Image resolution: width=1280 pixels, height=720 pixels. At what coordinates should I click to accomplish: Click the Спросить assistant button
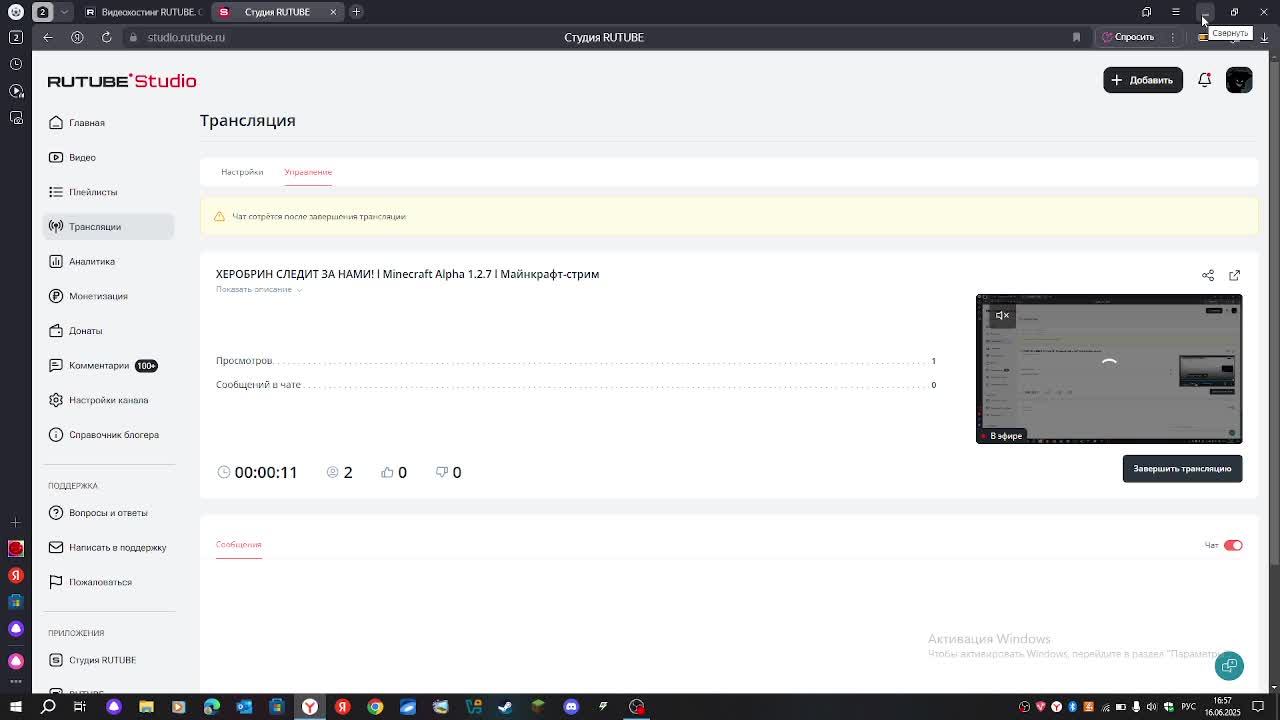pyautogui.click(x=1127, y=37)
